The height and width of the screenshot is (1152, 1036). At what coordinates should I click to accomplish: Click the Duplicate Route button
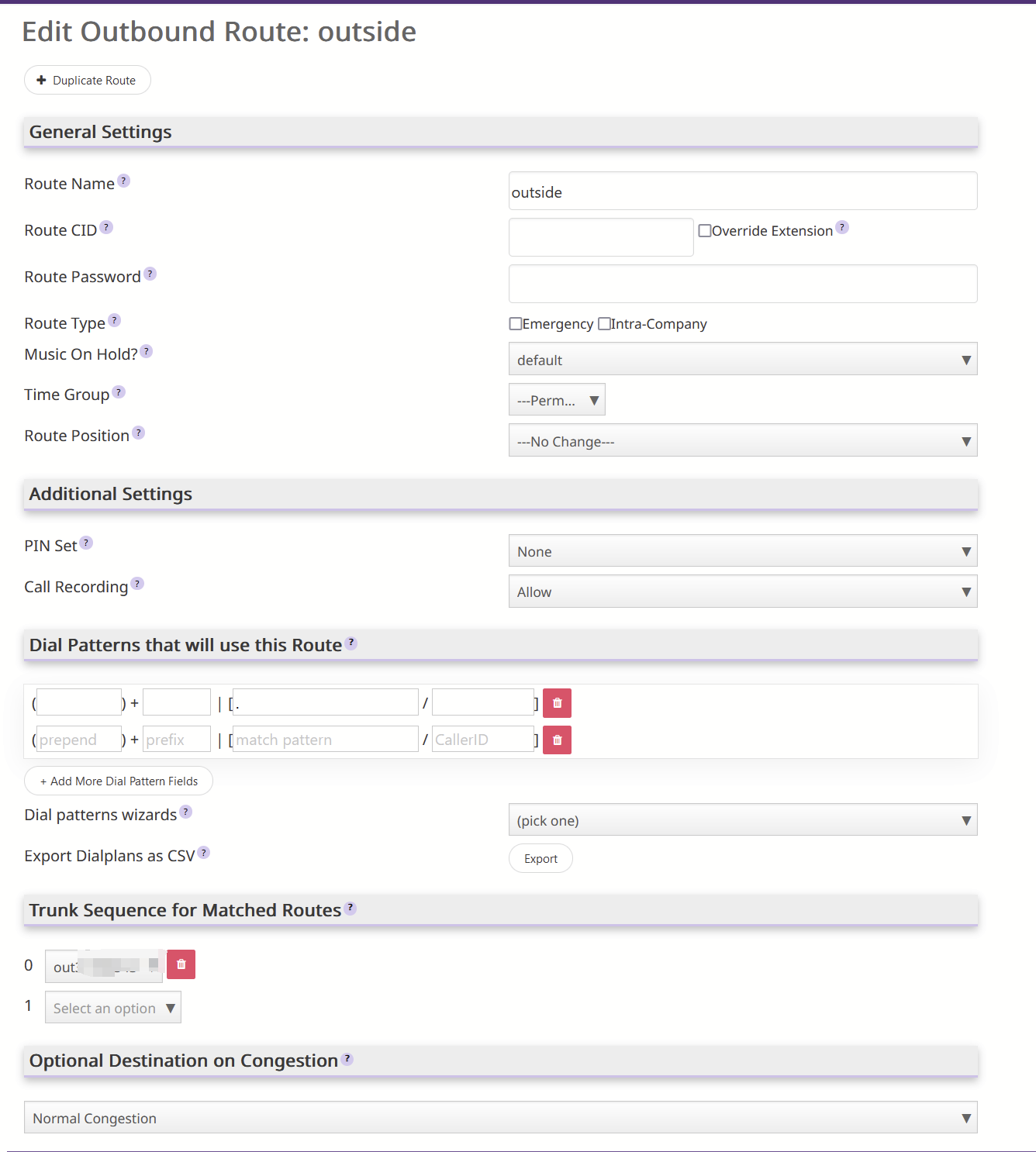click(x=88, y=80)
